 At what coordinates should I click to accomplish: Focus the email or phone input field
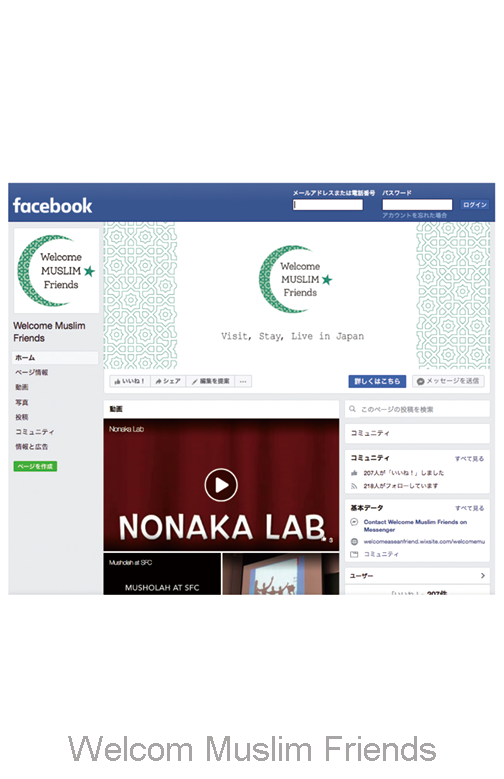tap(328, 205)
